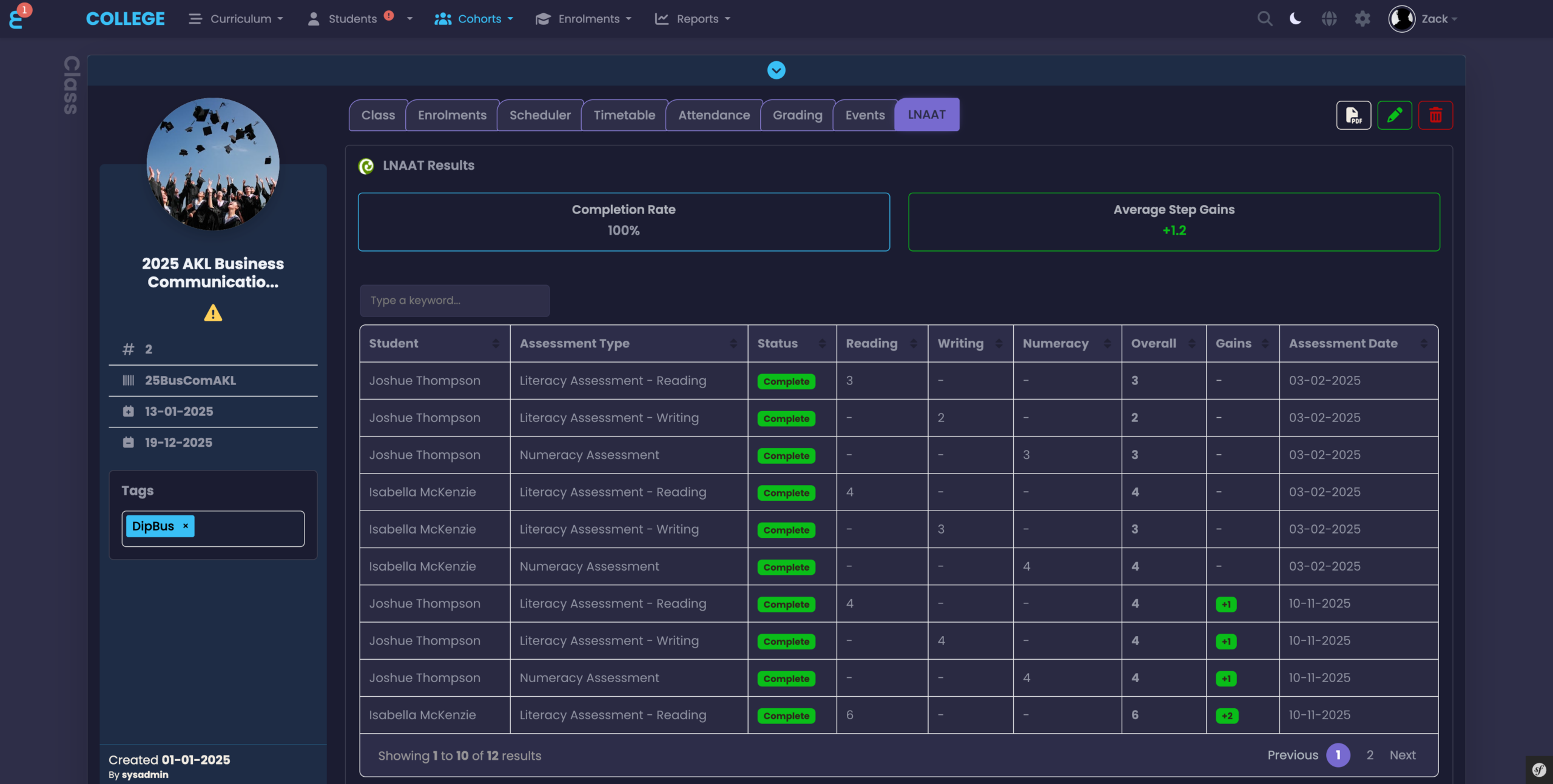Go to page 2 of results
This screenshot has height=784, width=1553.
pos(1370,755)
